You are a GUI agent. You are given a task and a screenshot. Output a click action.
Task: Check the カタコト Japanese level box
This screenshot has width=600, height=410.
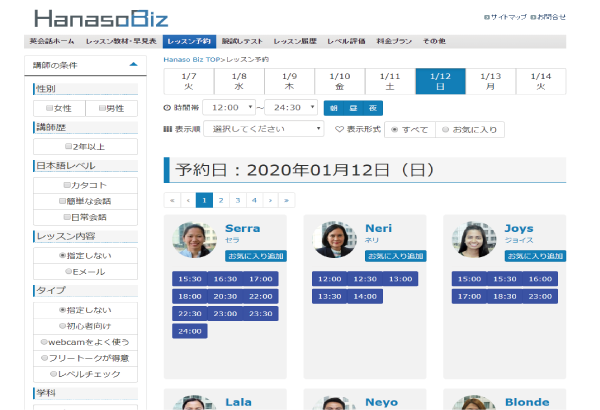[67, 185]
